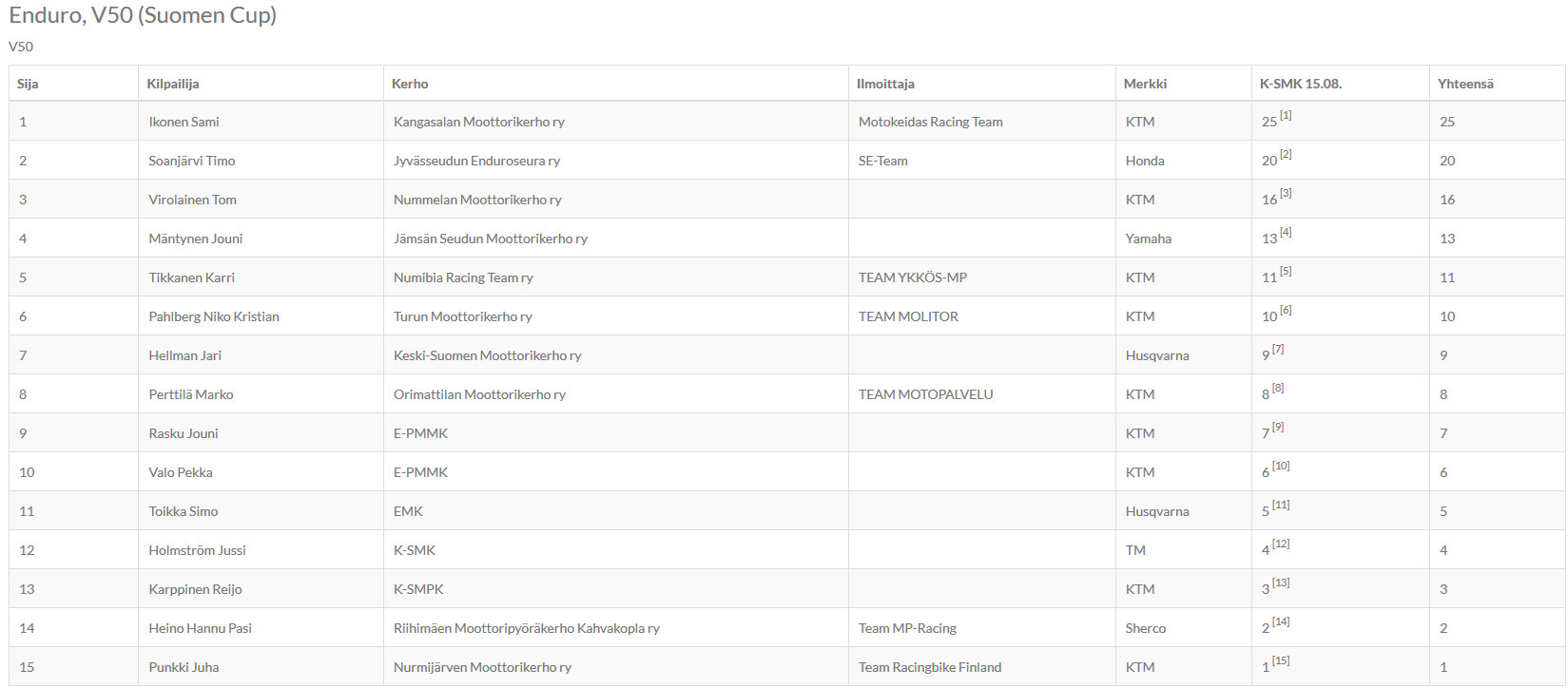Click entrant 'TEAM MOTOPALVELU'
Image resolution: width=1568 pixels, height=688 pixels.
point(925,394)
